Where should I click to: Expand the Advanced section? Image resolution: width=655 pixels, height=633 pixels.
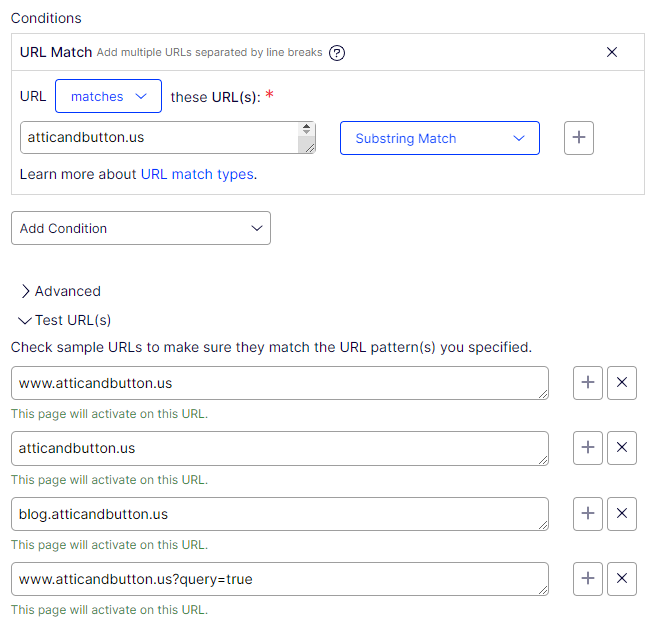[x=60, y=291]
